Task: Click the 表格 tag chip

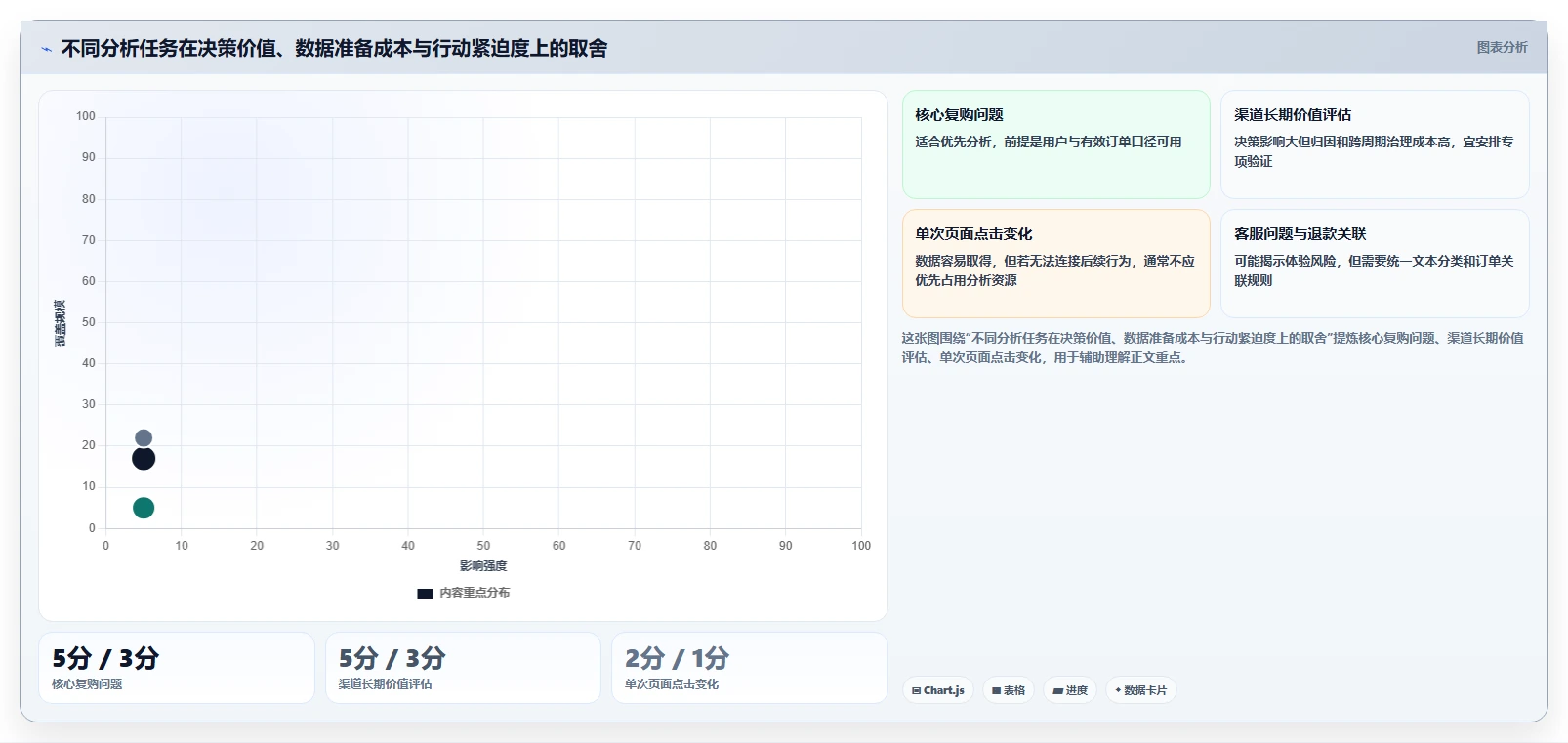Action: tap(1009, 690)
